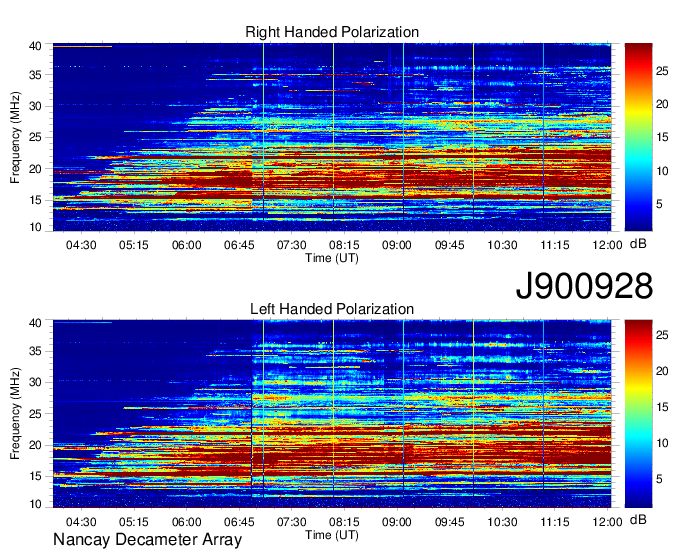
Task: Click the 10:30 tick on left-handed time axis
Action: (x=502, y=522)
